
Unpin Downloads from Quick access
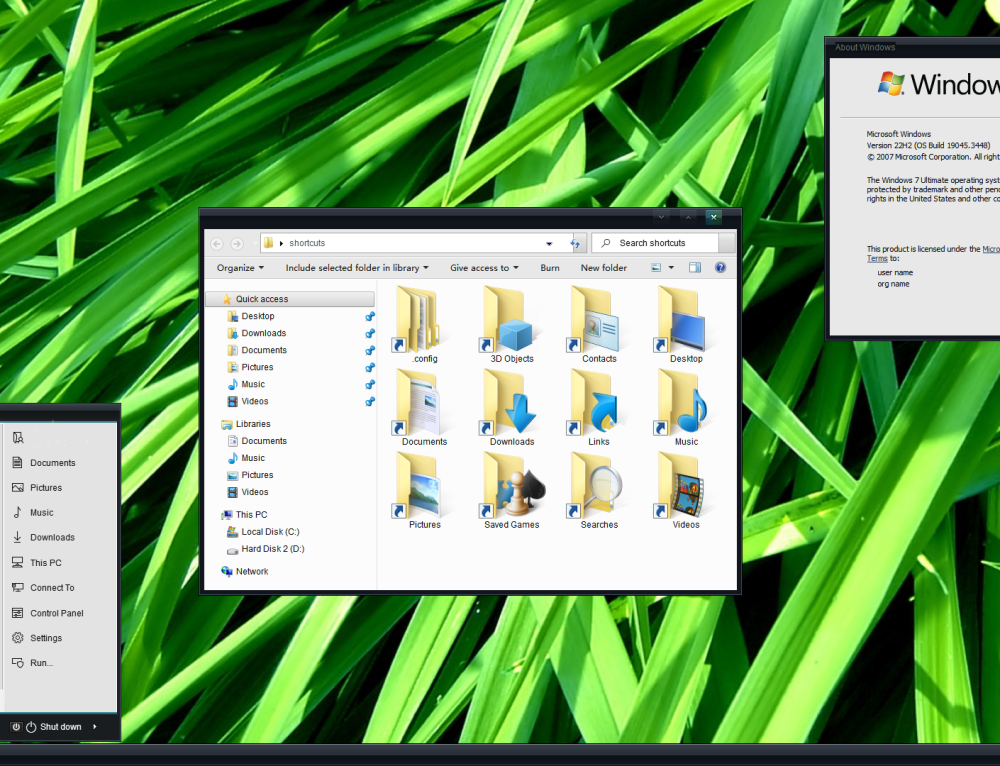[x=369, y=333]
